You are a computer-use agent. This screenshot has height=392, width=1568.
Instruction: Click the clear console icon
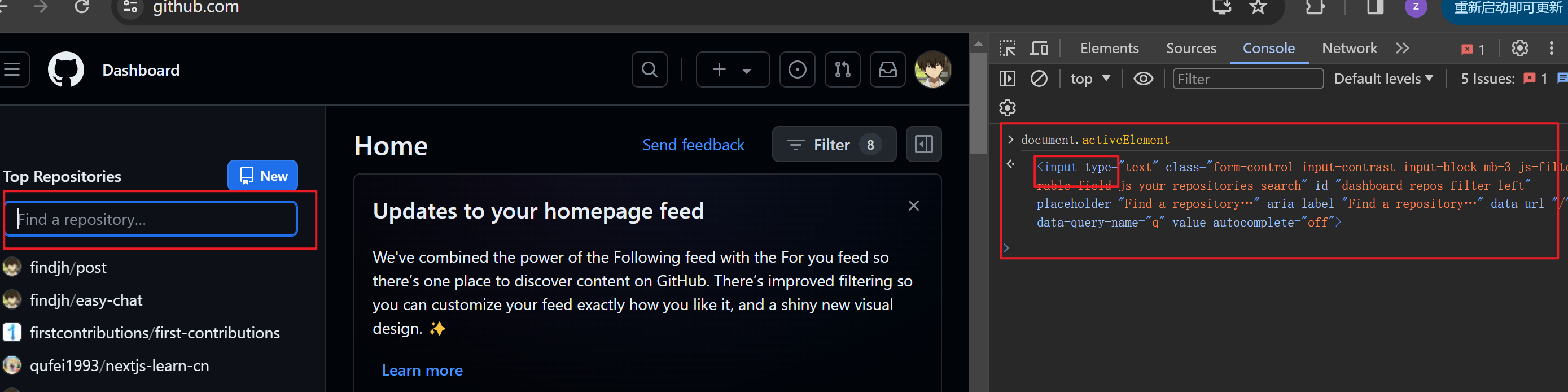pyautogui.click(x=1039, y=79)
